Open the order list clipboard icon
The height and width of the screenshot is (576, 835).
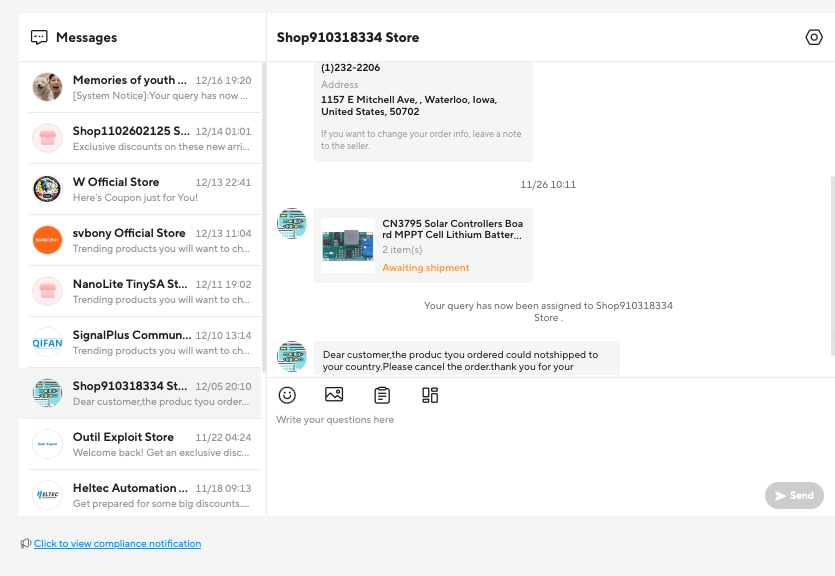(382, 395)
